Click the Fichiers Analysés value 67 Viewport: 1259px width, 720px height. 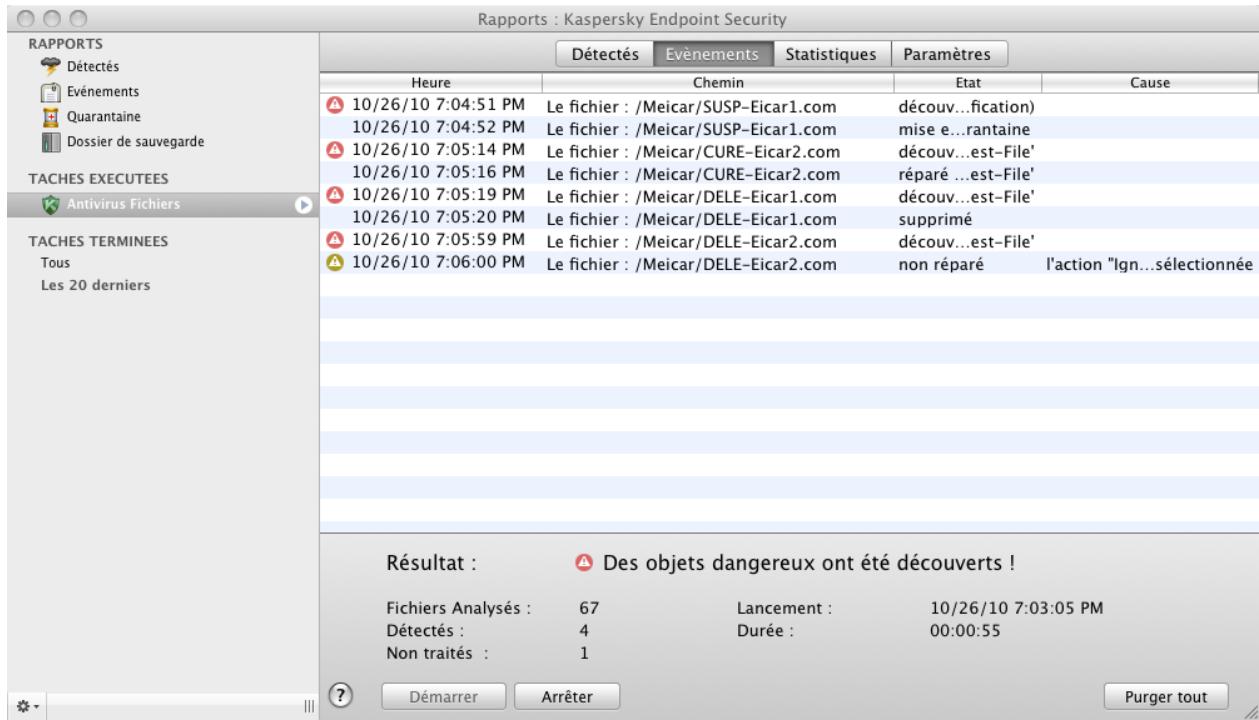pyautogui.click(x=589, y=607)
